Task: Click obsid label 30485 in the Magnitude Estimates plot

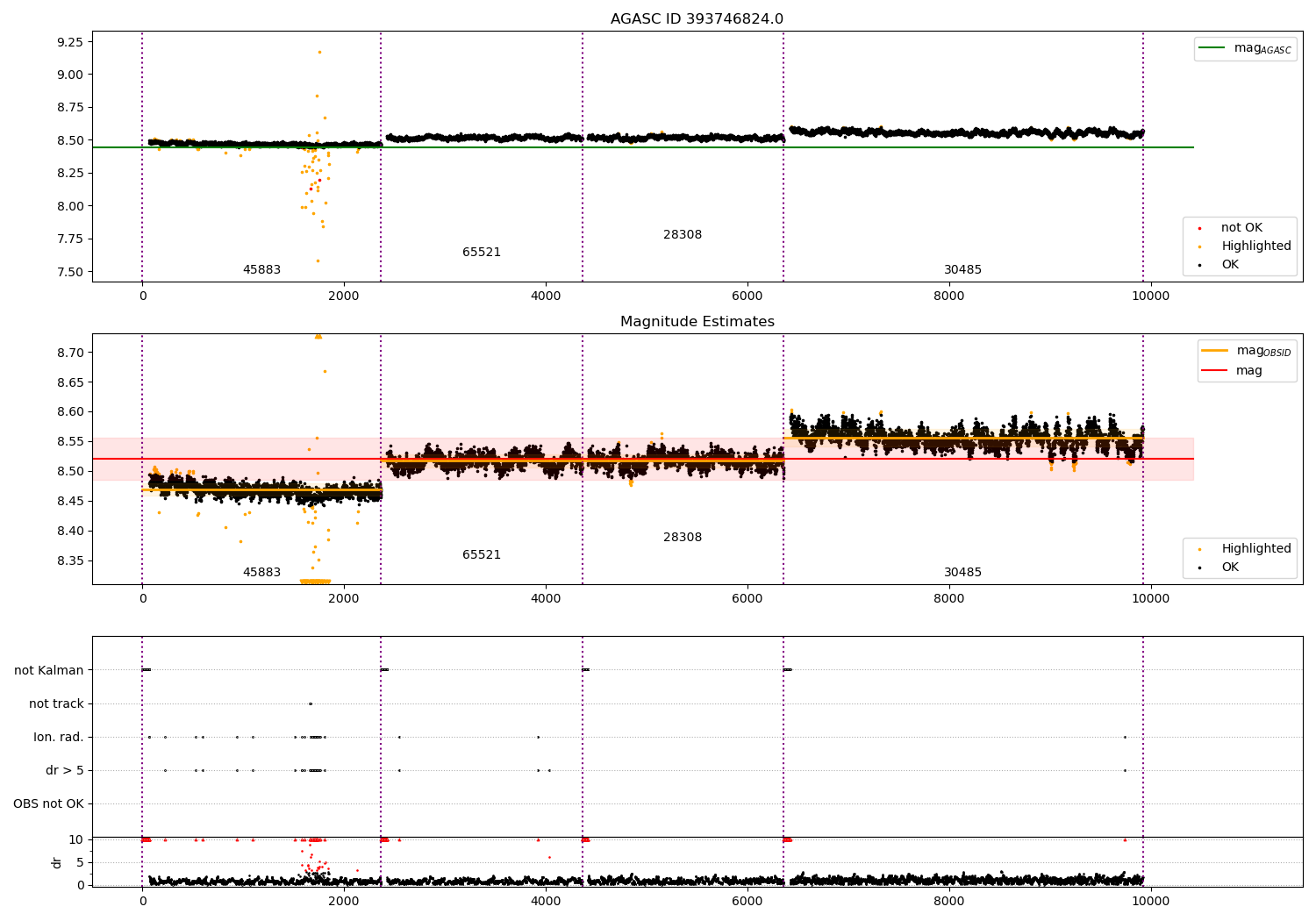Action: click(x=962, y=573)
